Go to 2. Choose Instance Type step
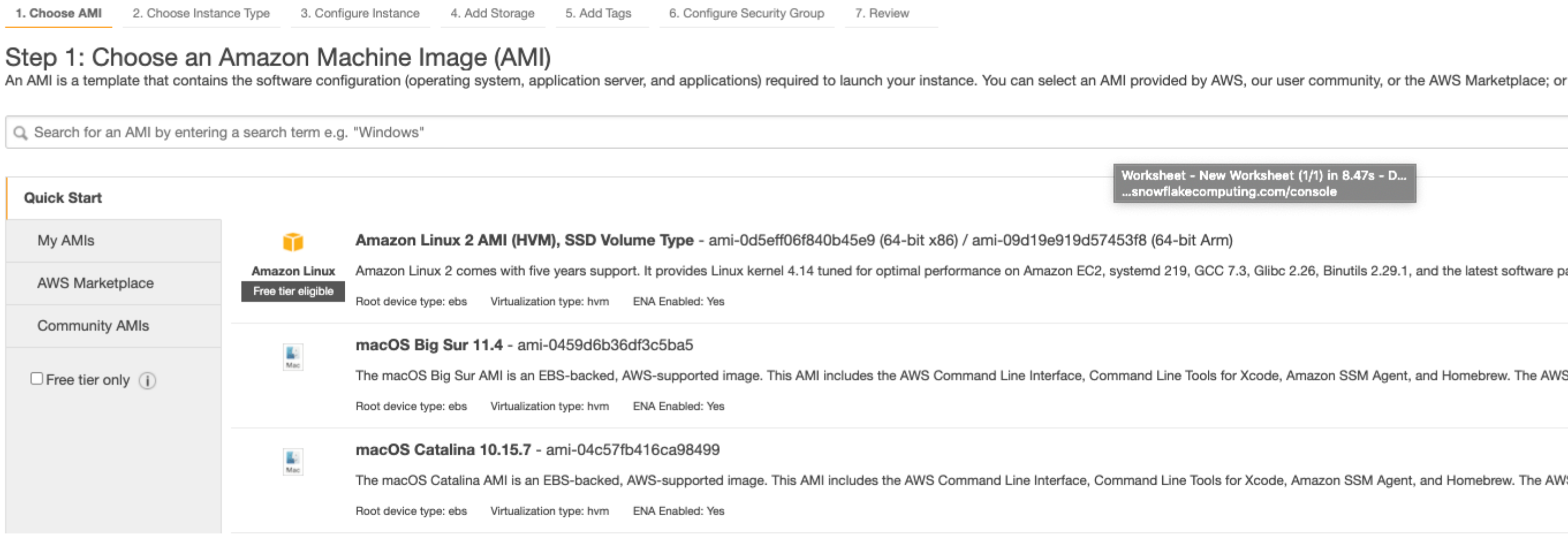Image resolution: width=1568 pixels, height=537 pixels. tap(201, 13)
